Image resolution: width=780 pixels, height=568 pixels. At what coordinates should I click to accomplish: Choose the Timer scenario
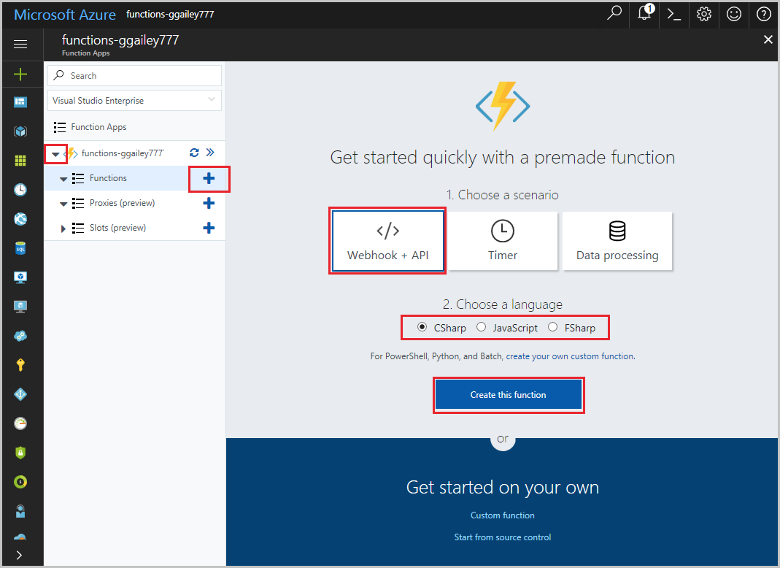pos(502,241)
